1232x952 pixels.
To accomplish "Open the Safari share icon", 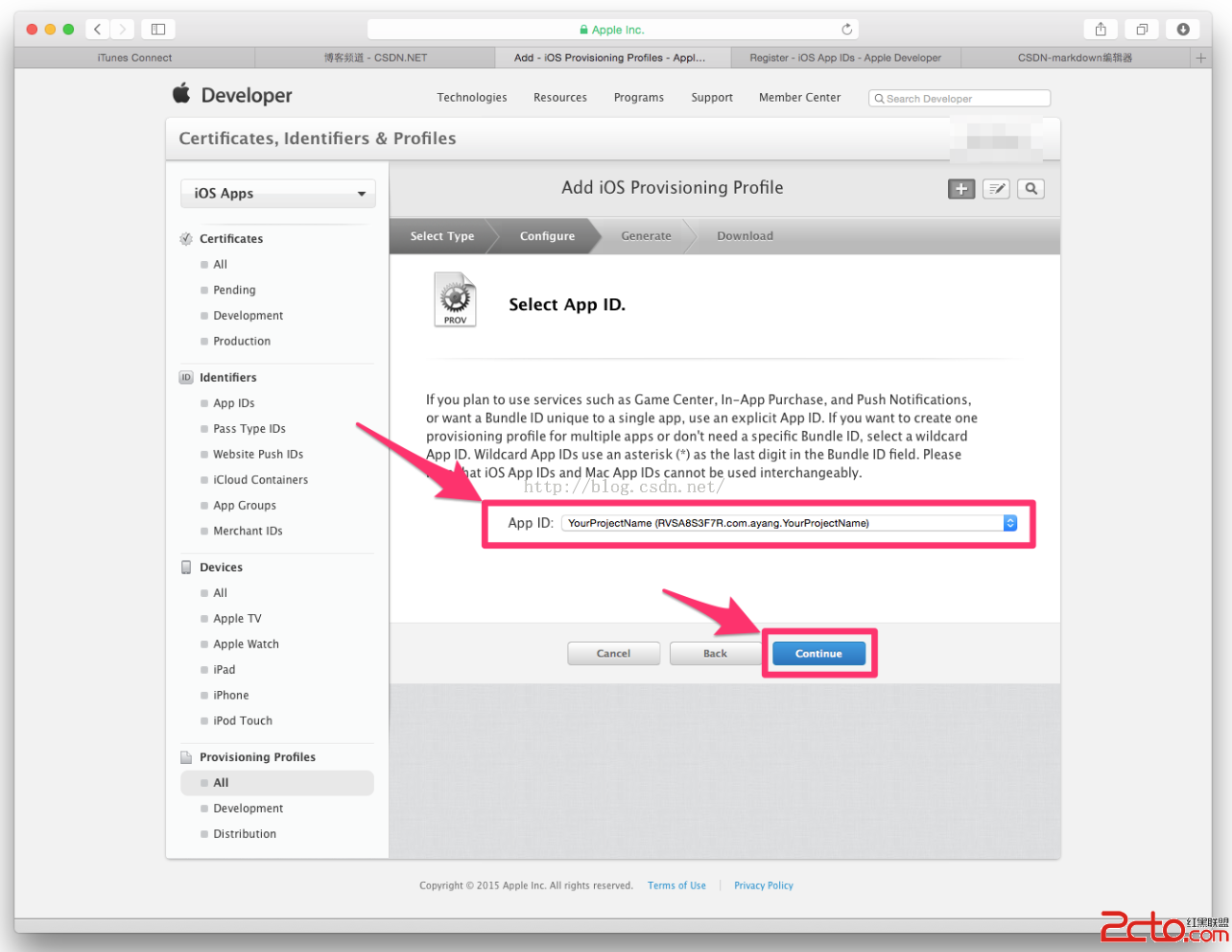I will pos(1101,29).
